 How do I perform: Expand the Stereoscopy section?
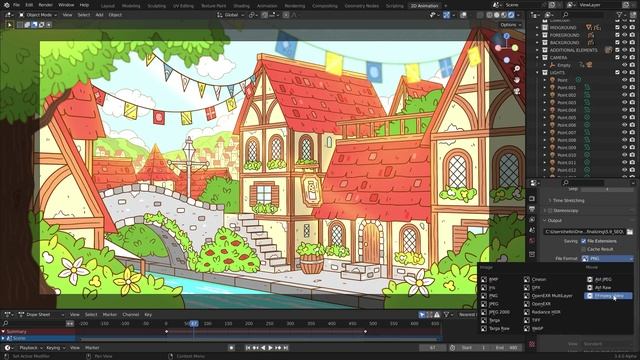pos(545,211)
